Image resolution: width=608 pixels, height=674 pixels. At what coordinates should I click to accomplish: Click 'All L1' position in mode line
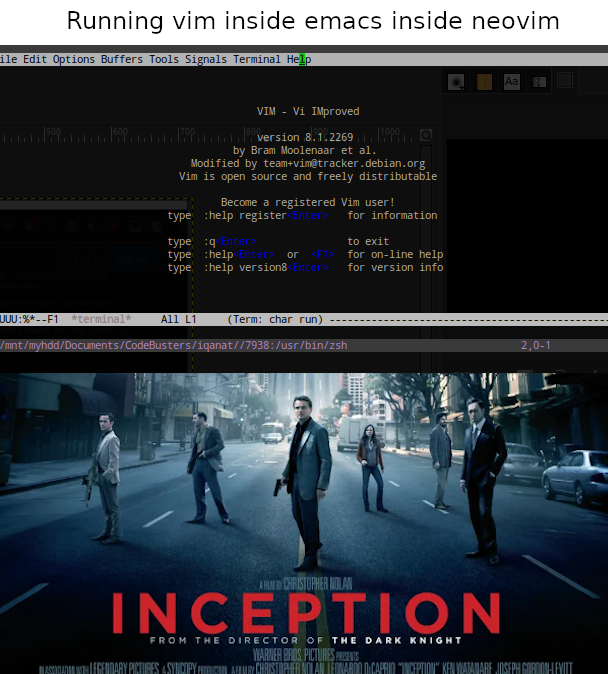(178, 319)
